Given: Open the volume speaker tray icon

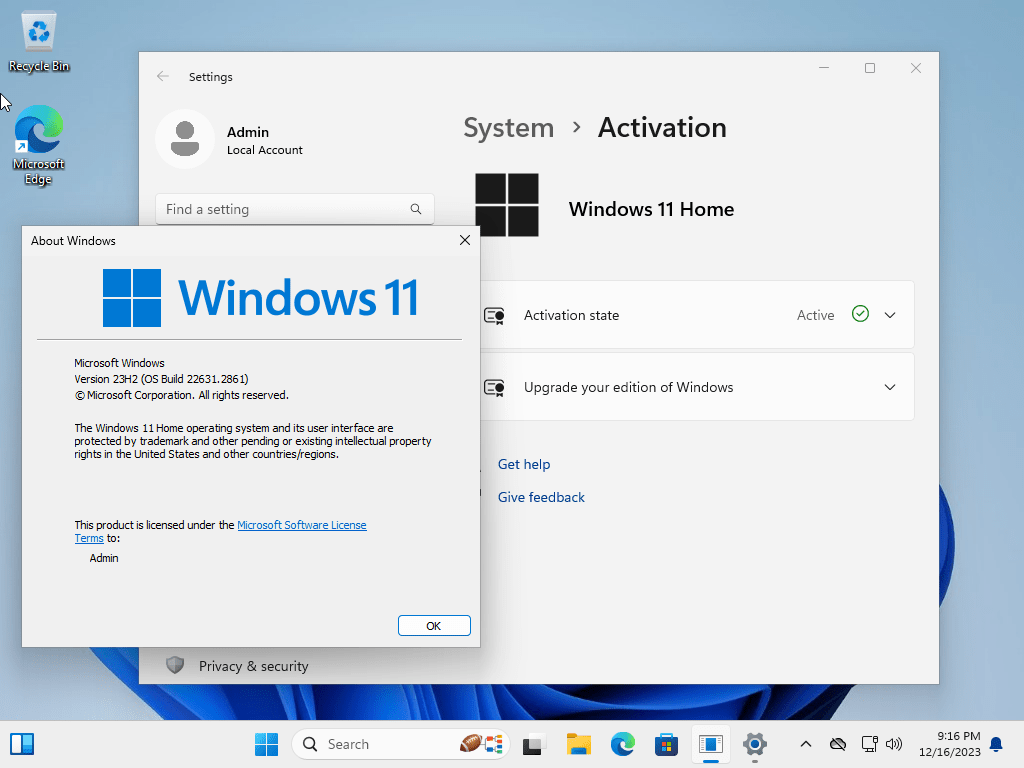Looking at the screenshot, I should pyautogui.click(x=894, y=744).
